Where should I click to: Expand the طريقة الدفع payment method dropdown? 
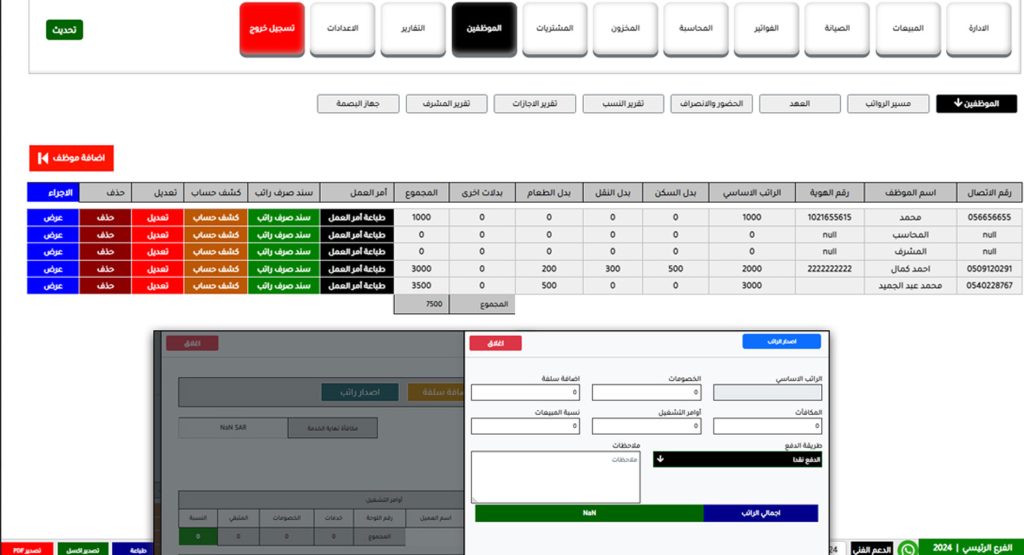click(735, 459)
